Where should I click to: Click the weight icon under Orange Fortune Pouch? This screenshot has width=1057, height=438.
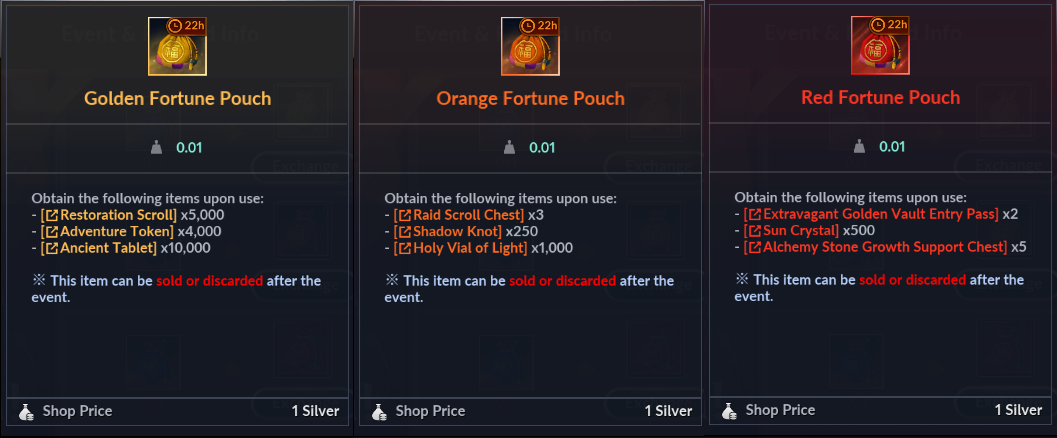tap(507, 148)
